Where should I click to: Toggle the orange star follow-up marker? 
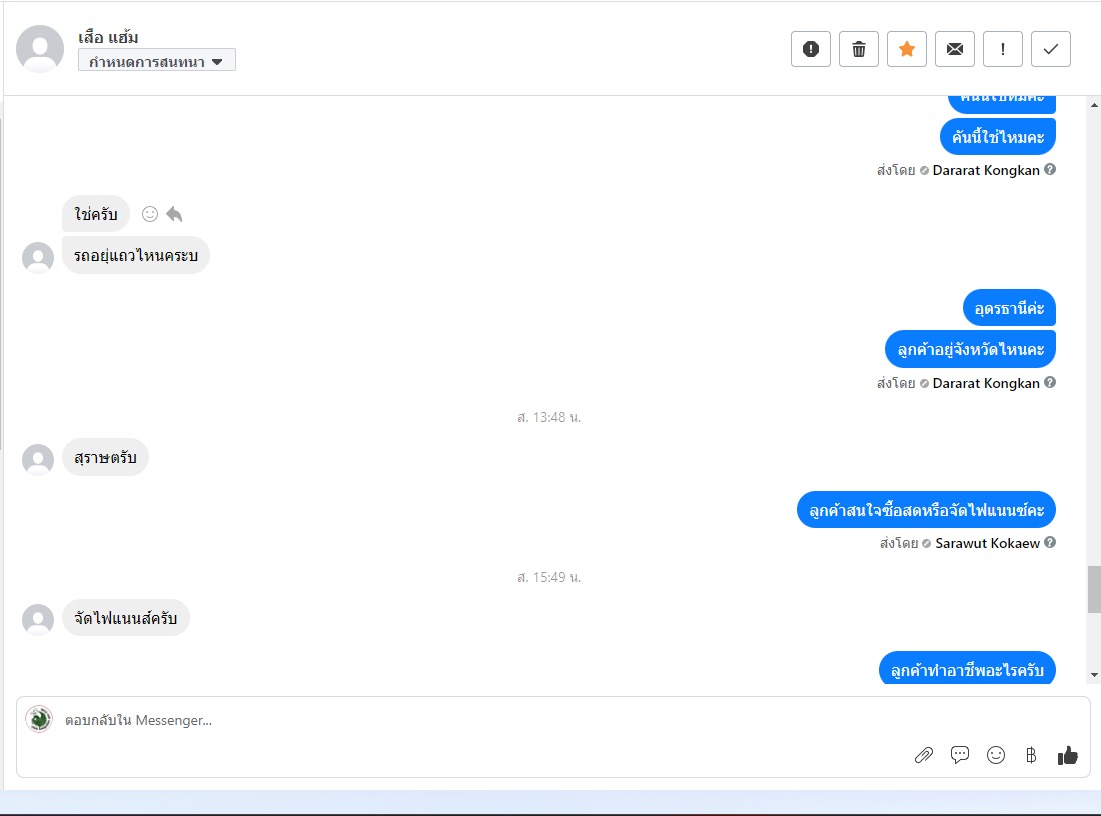click(906, 49)
